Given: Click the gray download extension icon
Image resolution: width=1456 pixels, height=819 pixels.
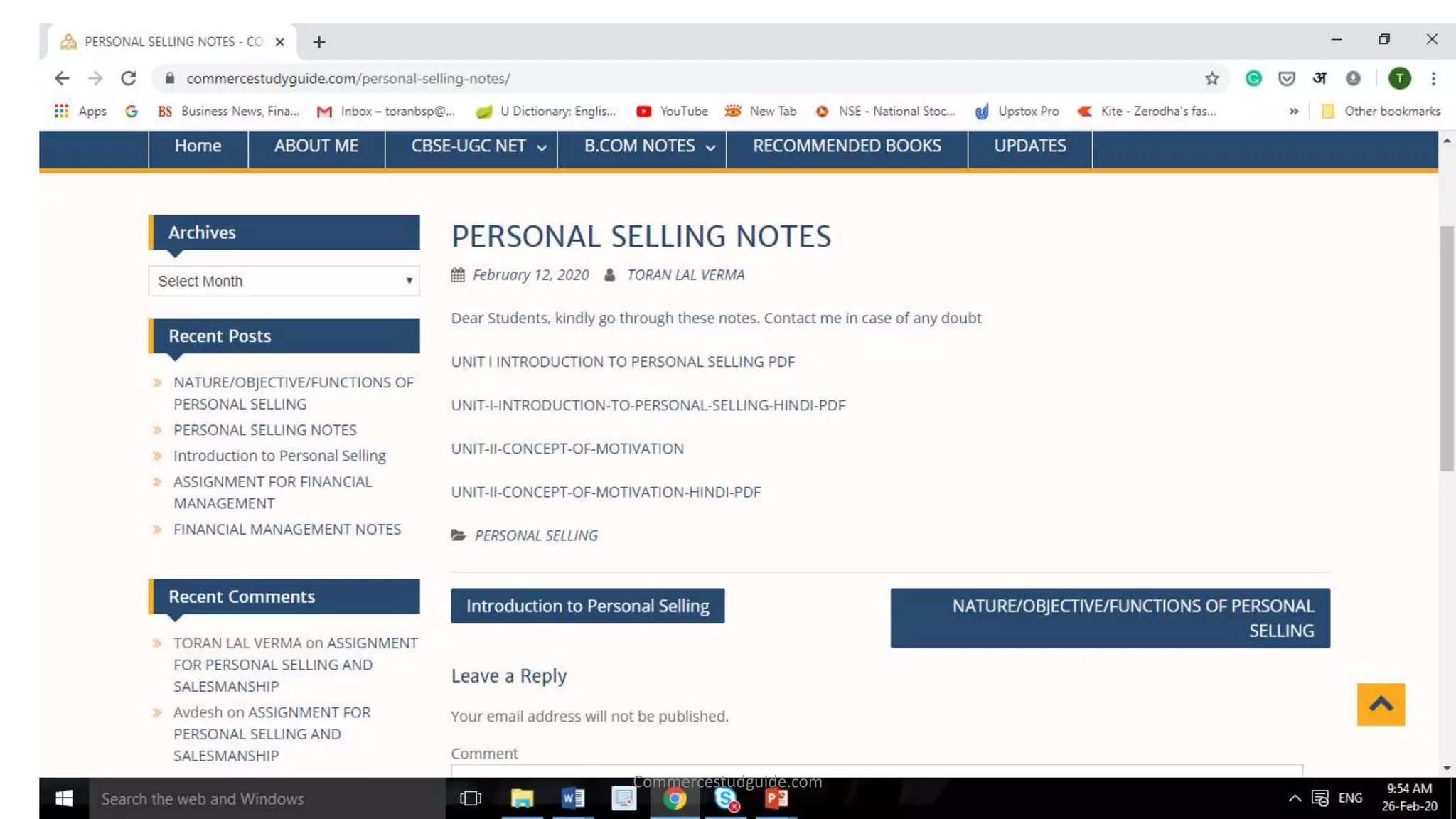Looking at the screenshot, I should (x=1353, y=78).
